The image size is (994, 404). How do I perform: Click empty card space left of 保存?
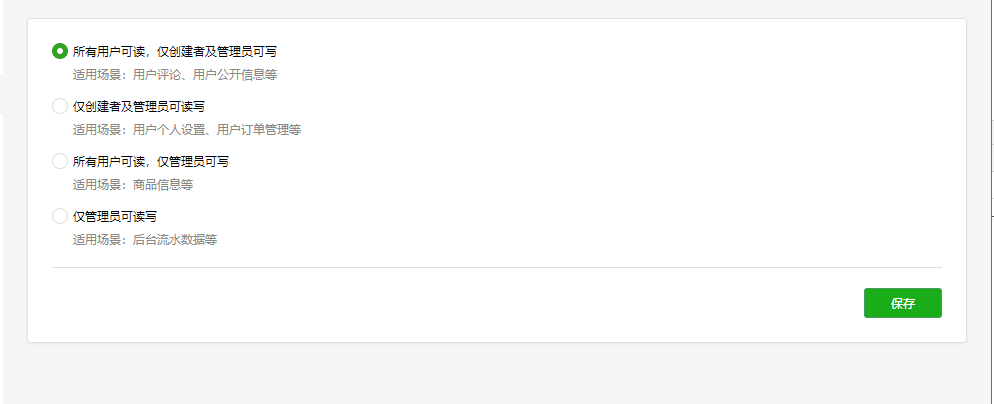[500, 304]
